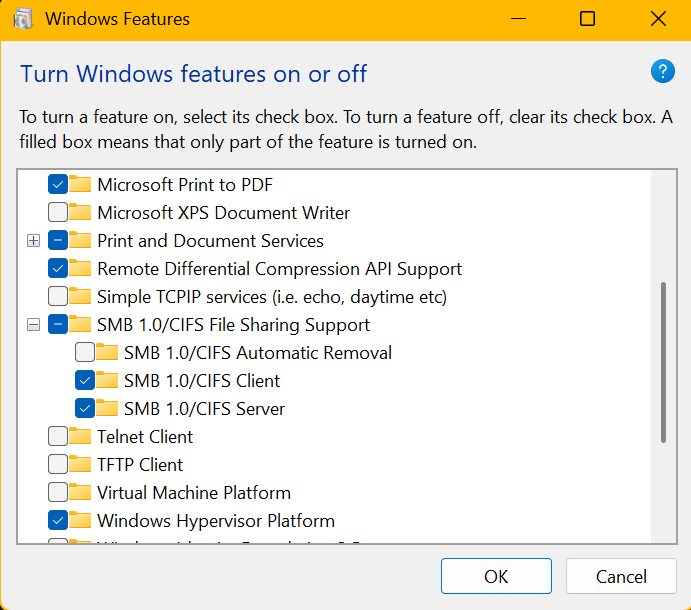
Task: Select Windows Hypervisor Platform label
Action: (x=216, y=521)
